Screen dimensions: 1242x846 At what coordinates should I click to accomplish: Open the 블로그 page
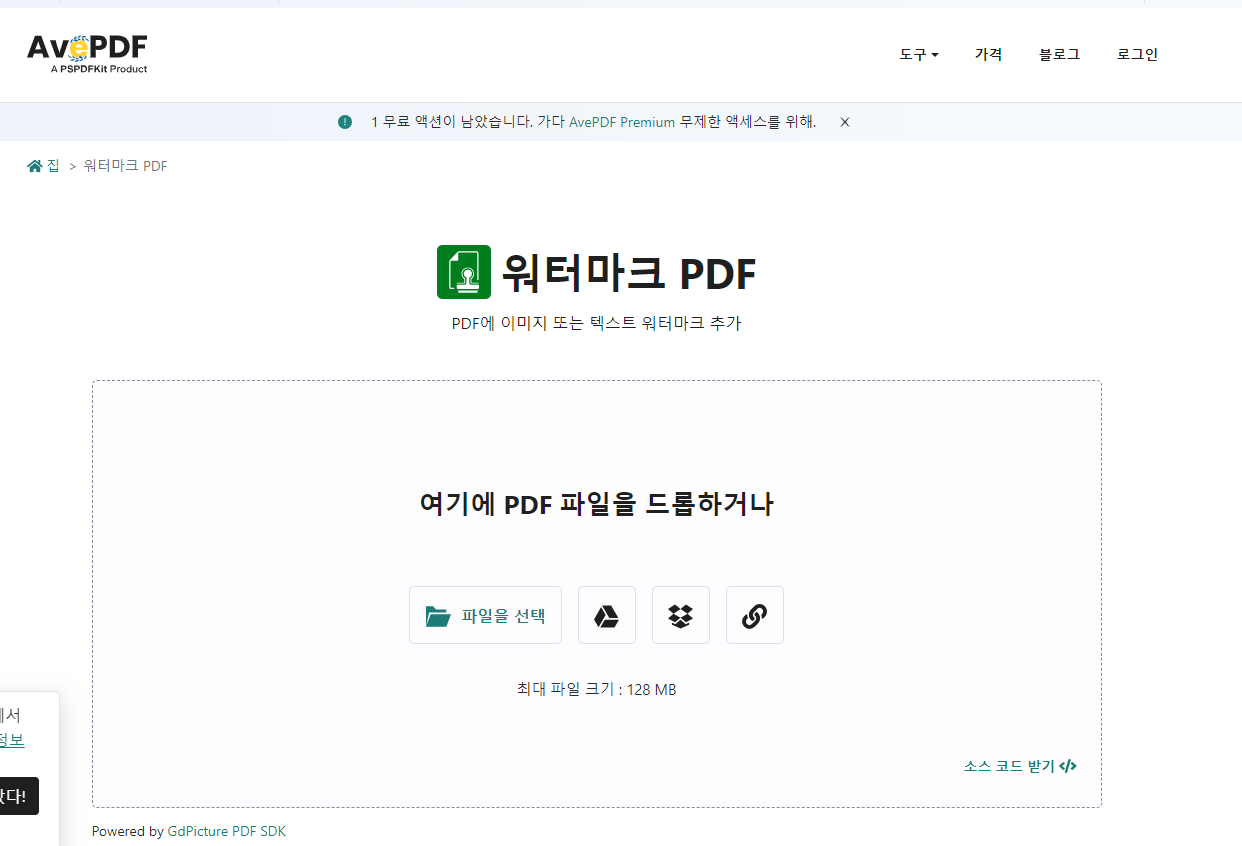1059,55
